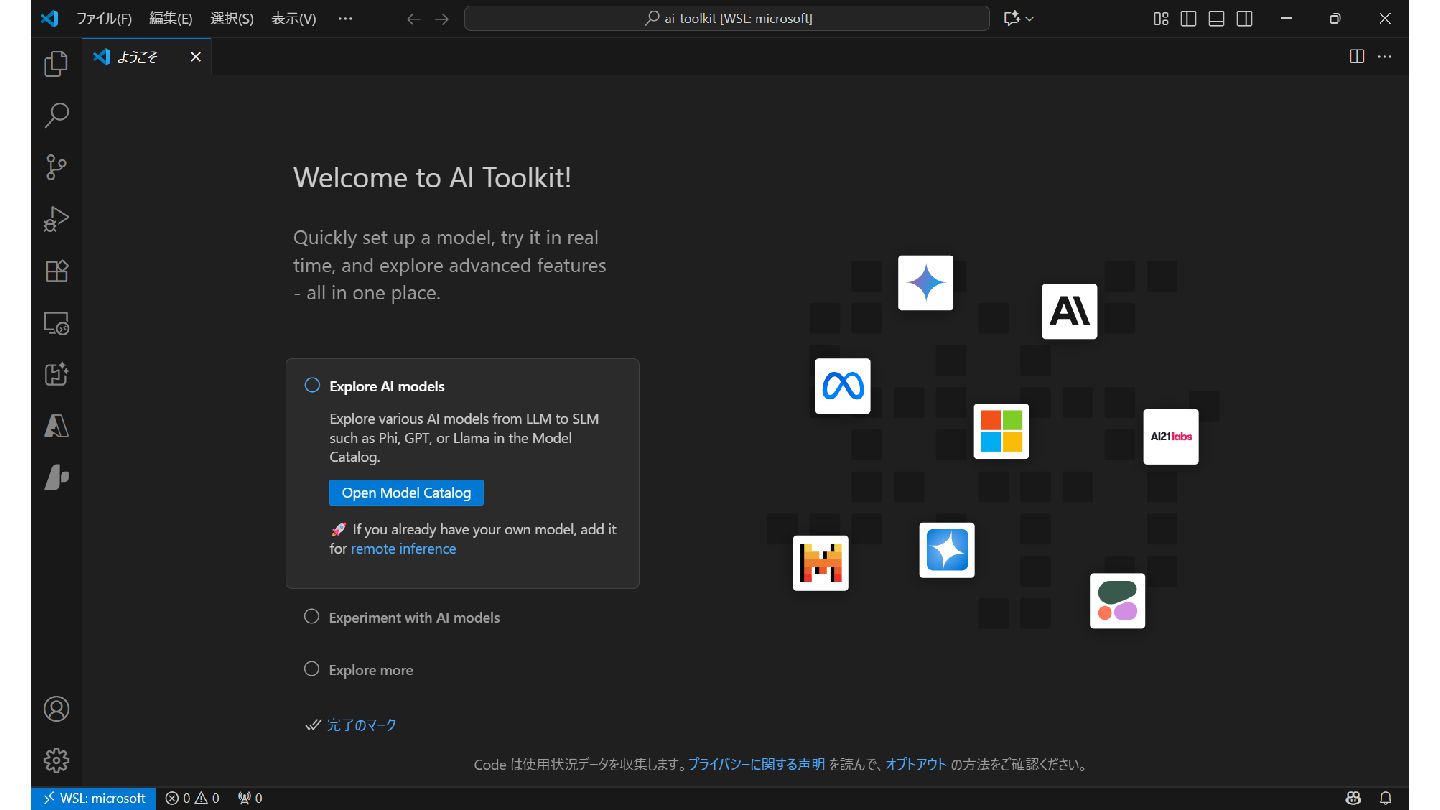Open the editor More Actions ellipsis
This screenshot has width=1440, height=810.
(x=1385, y=56)
